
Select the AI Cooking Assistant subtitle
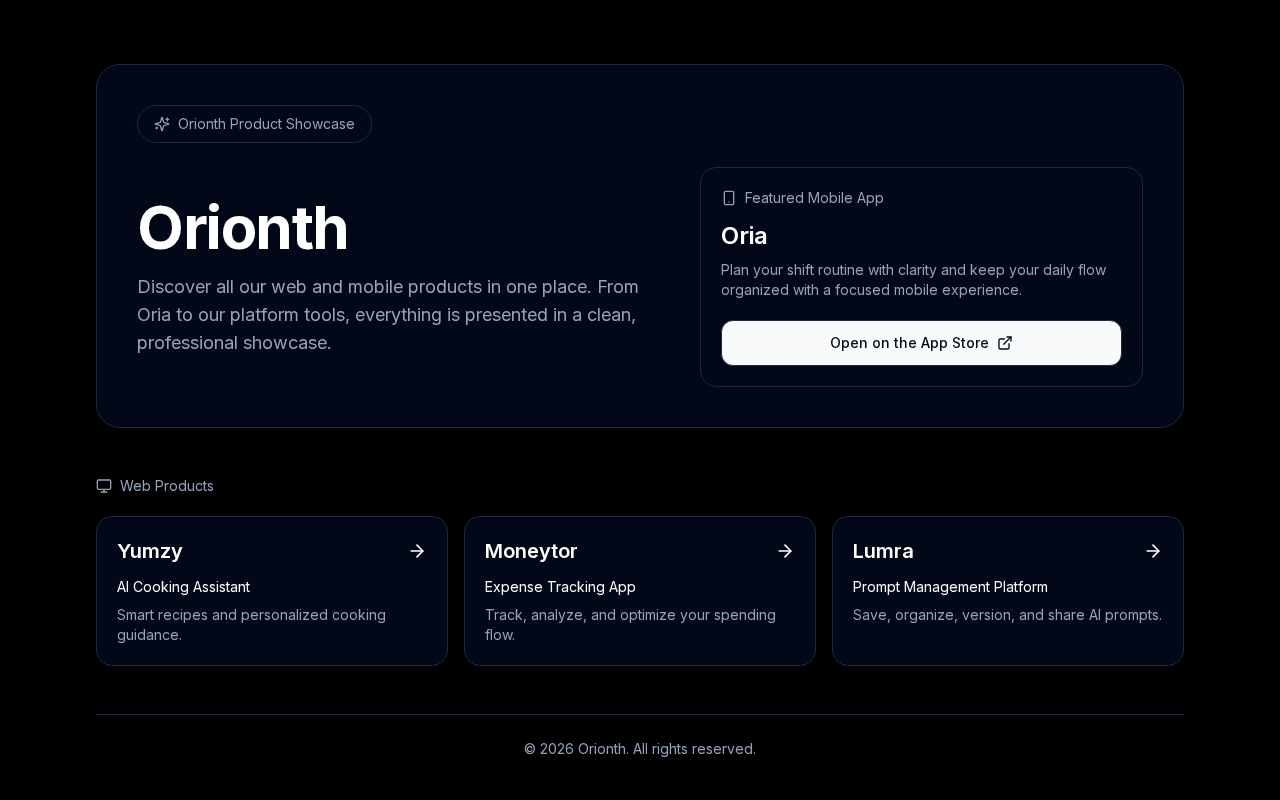pyautogui.click(x=183, y=587)
